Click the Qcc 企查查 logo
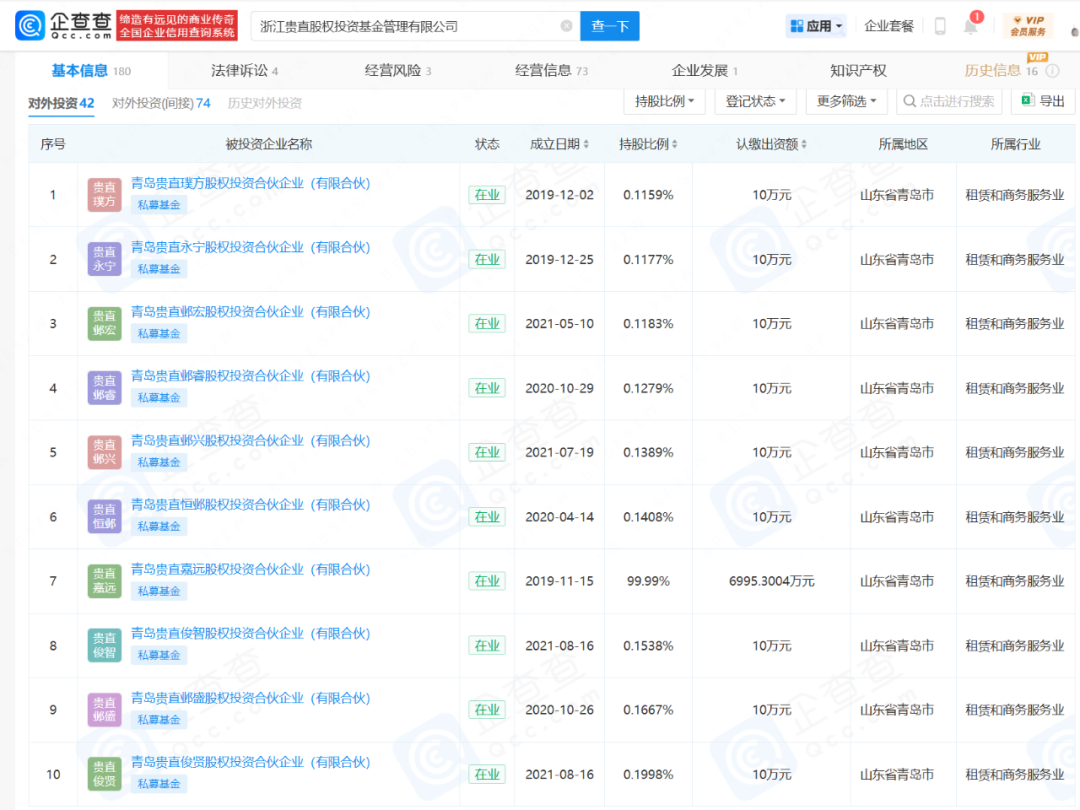1080x810 pixels. [x=64, y=26]
